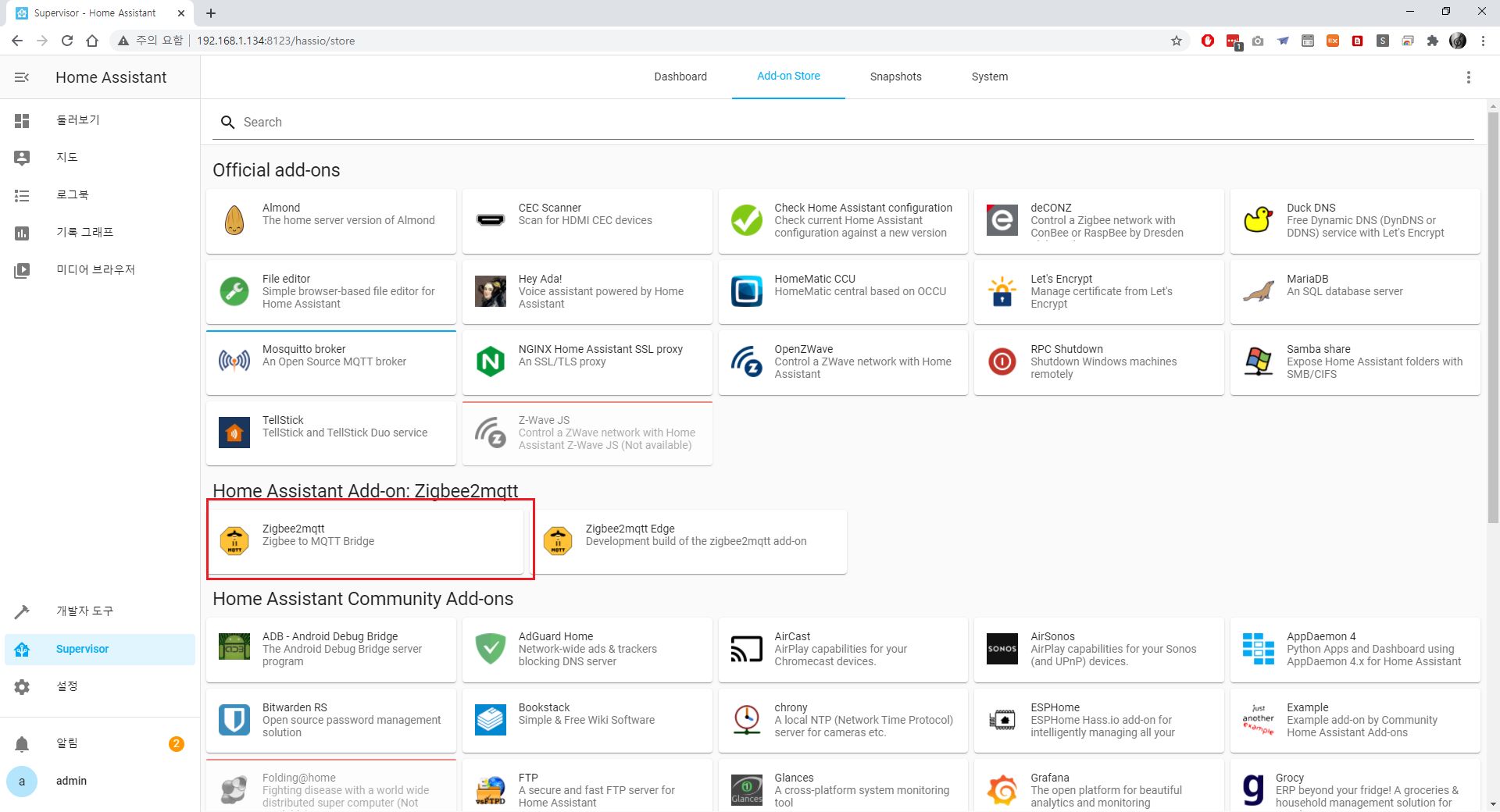Click the page vertical scrollbar
1500x812 pixels.
(x=1493, y=316)
